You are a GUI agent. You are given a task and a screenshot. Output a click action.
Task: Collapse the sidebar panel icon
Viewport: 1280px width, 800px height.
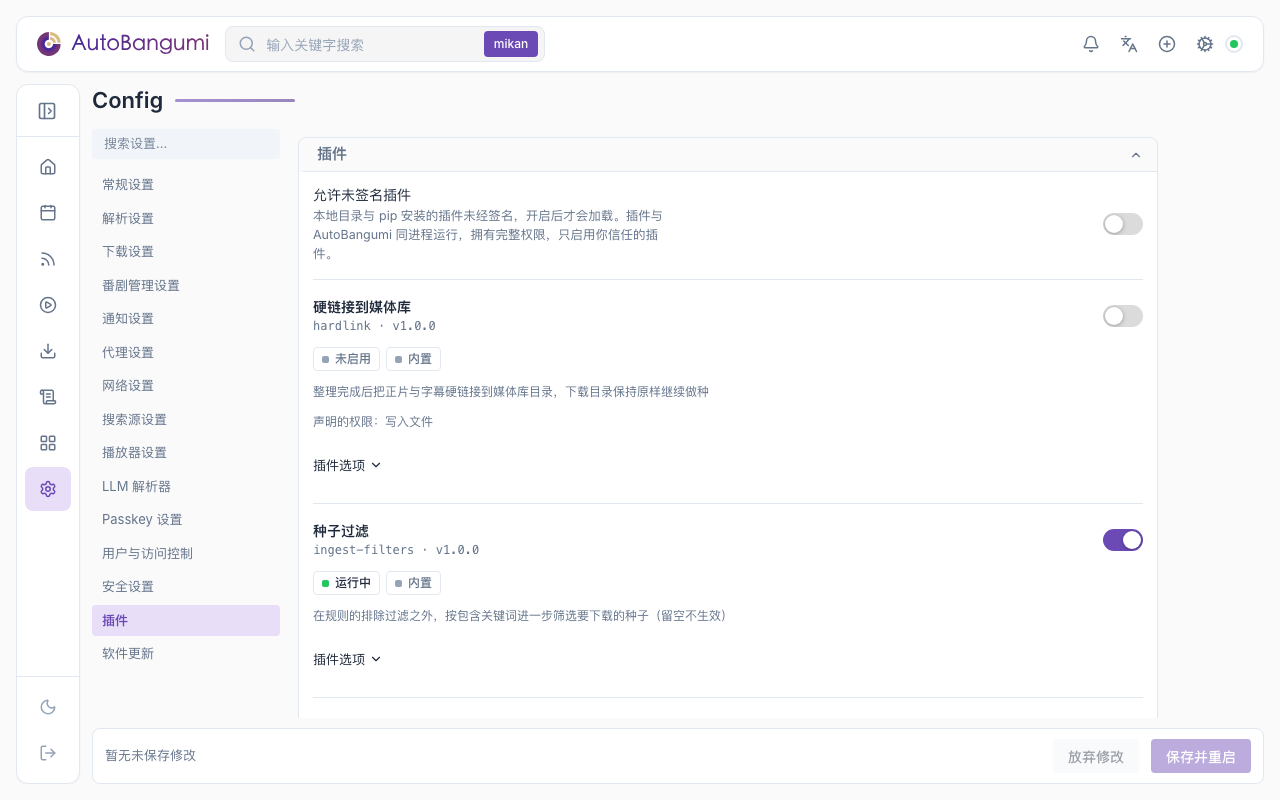tap(47, 111)
